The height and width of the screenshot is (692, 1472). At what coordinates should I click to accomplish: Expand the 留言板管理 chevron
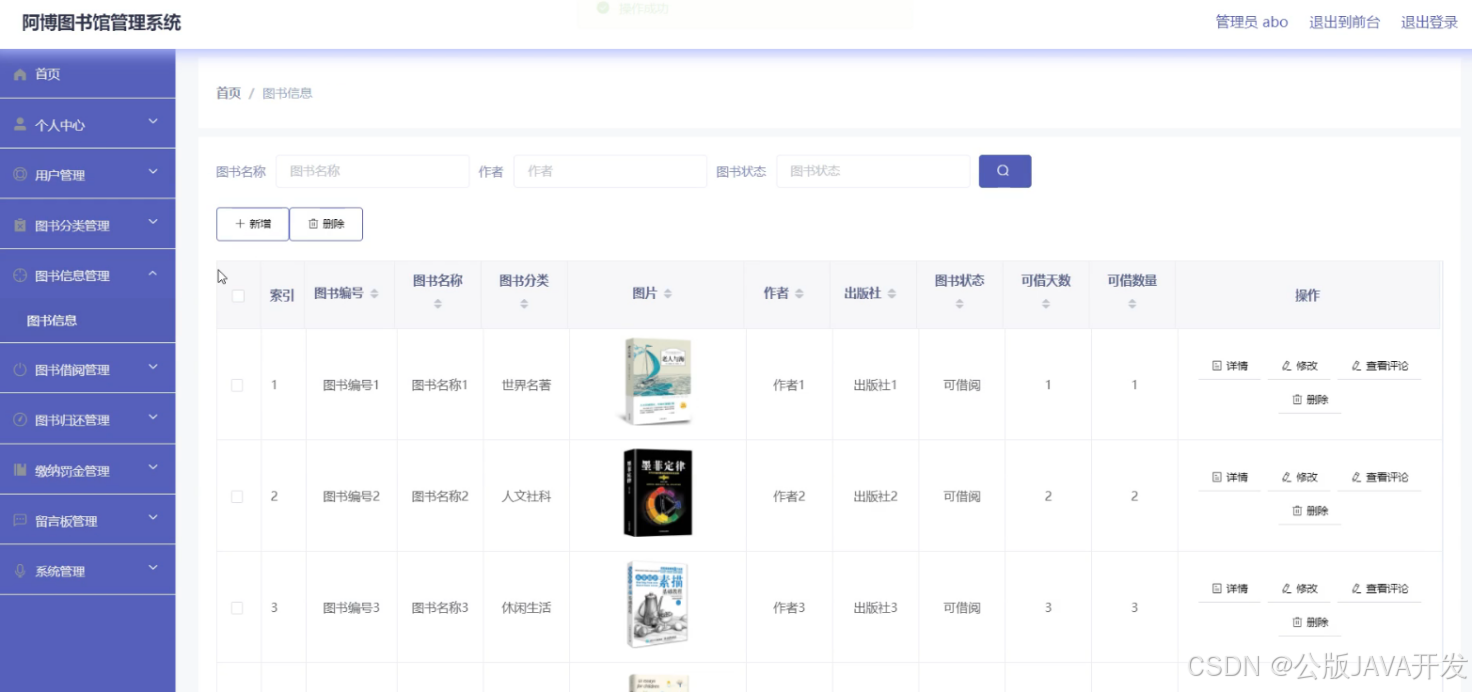[153, 518]
